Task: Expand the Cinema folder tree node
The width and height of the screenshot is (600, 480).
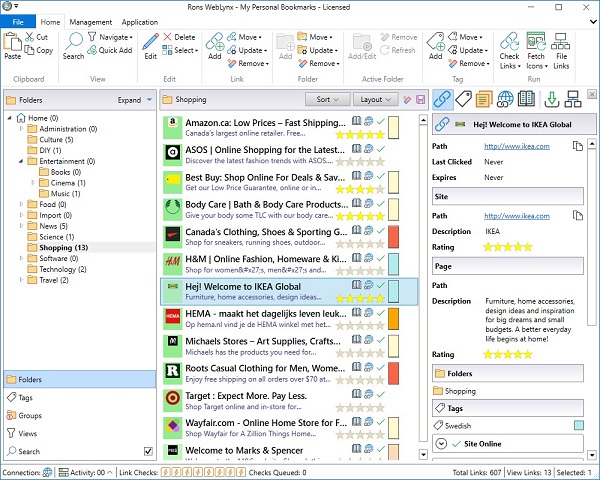Action: [33, 183]
